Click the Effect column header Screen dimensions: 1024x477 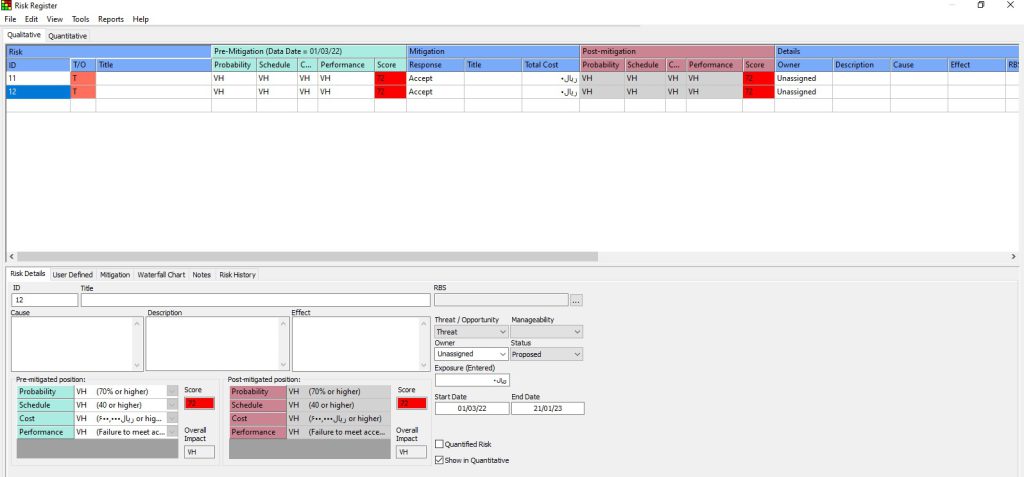(x=976, y=65)
